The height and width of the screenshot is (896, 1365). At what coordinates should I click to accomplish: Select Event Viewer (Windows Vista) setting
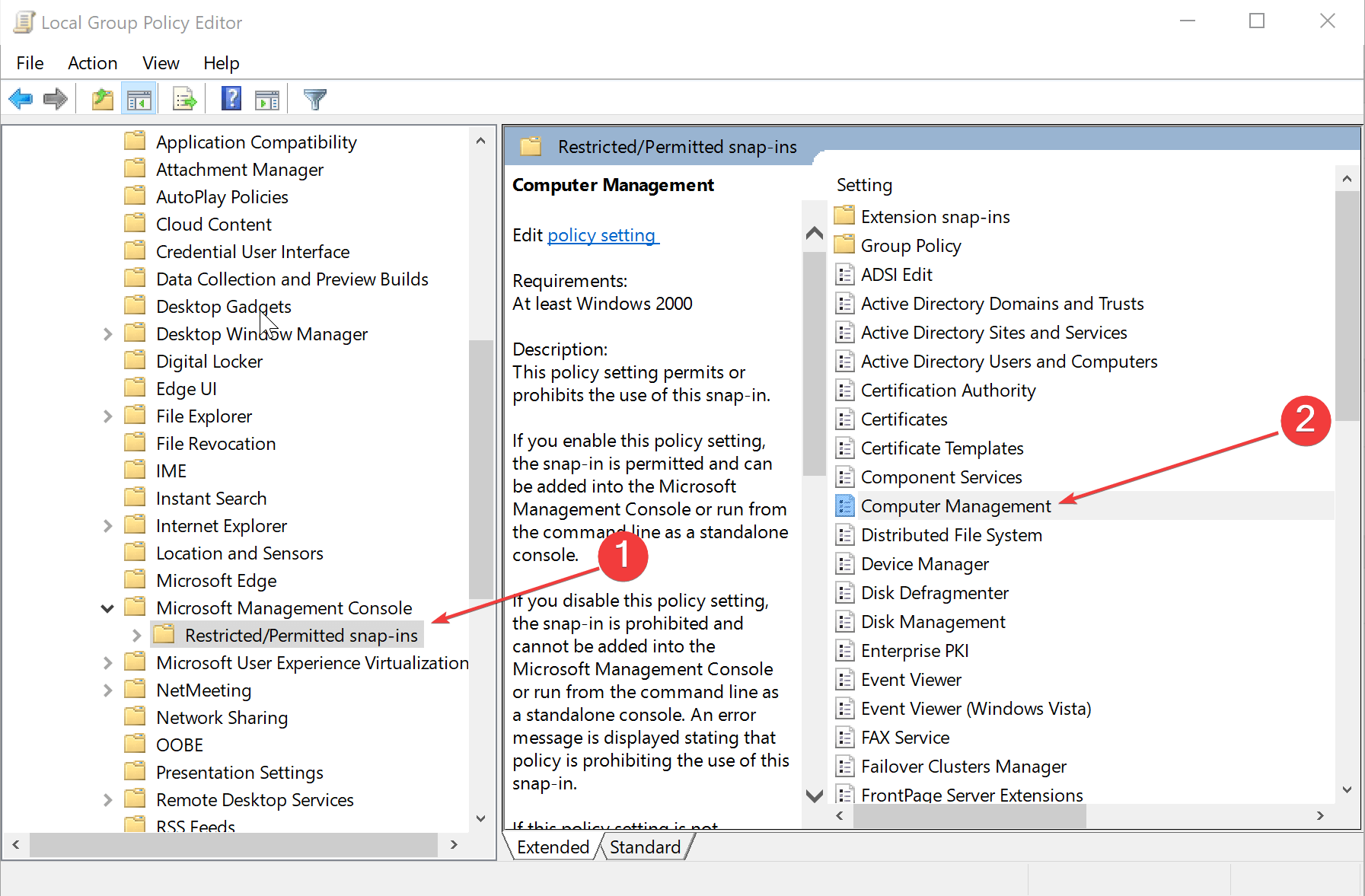976,708
